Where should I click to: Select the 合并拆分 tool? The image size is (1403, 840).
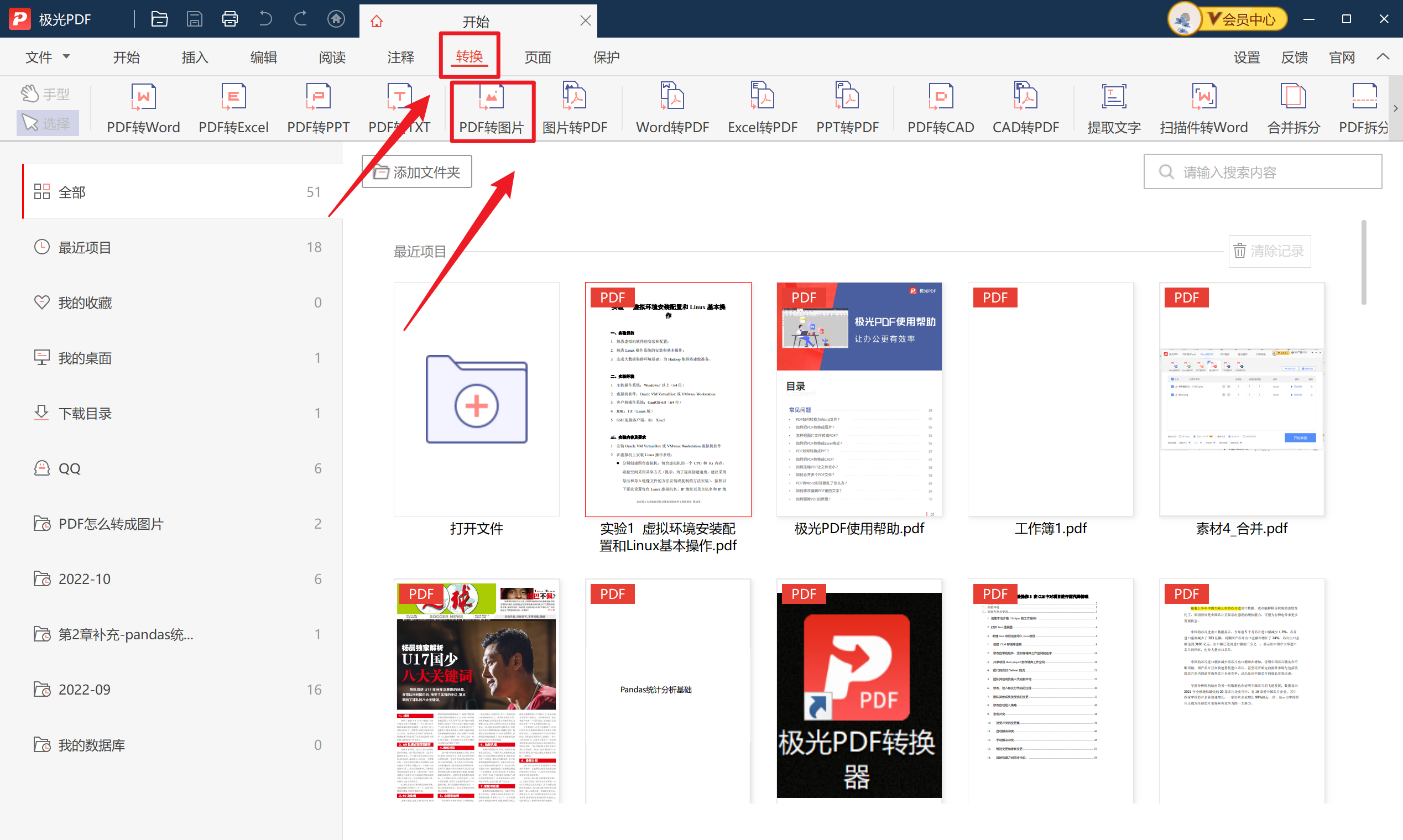(1293, 109)
